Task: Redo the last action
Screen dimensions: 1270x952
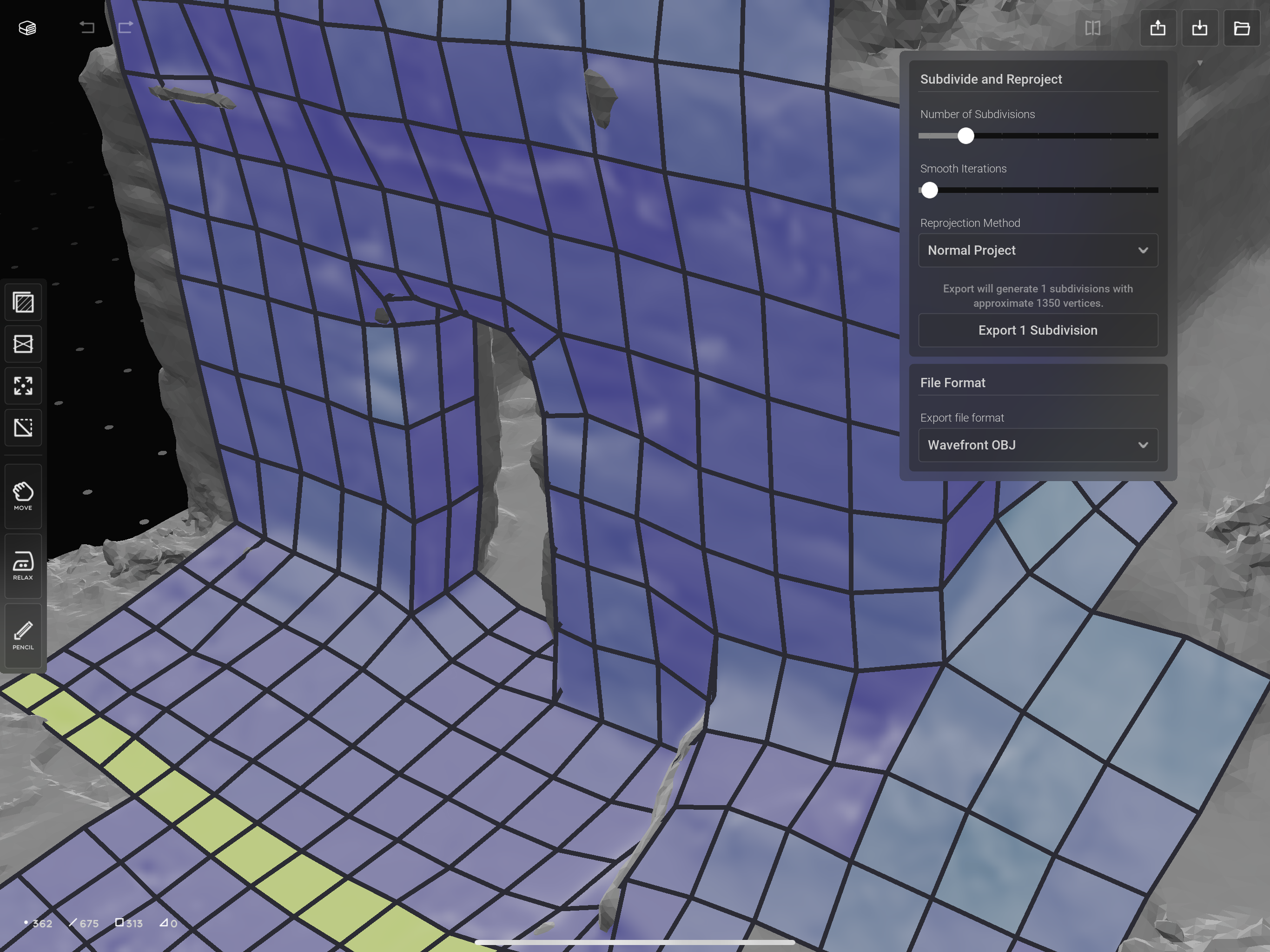Action: coord(125,27)
